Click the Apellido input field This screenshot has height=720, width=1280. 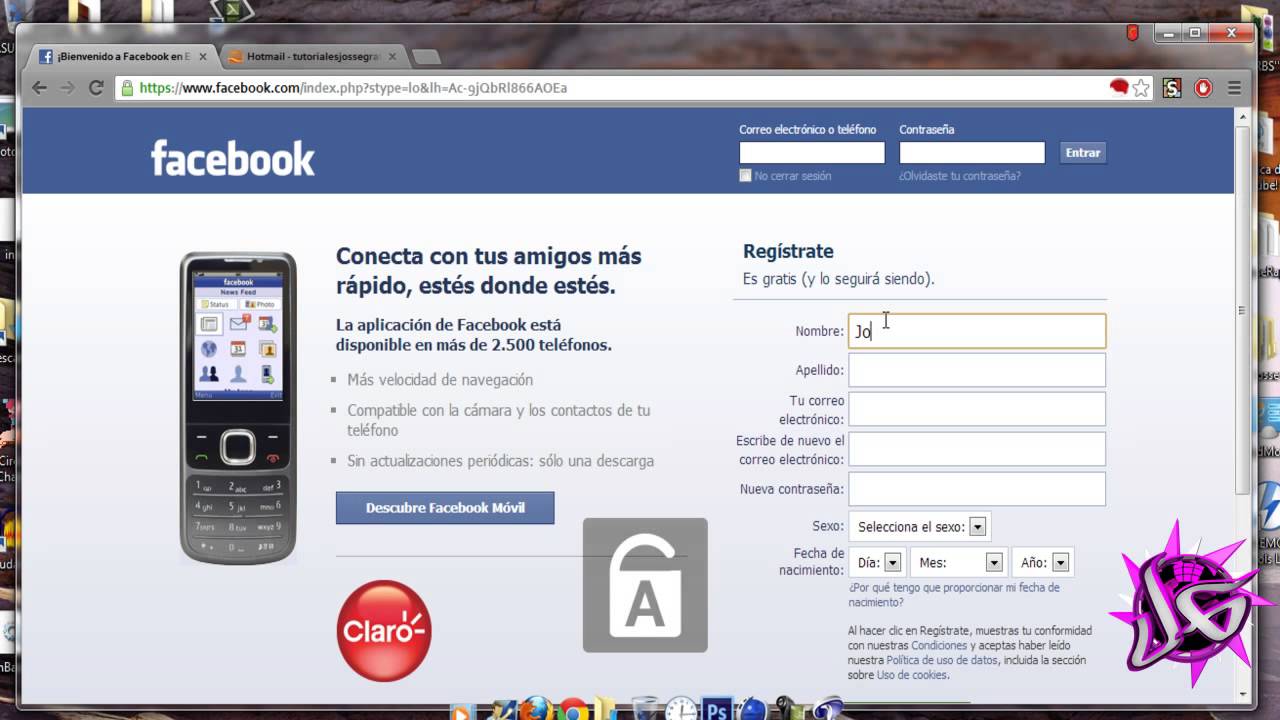977,370
